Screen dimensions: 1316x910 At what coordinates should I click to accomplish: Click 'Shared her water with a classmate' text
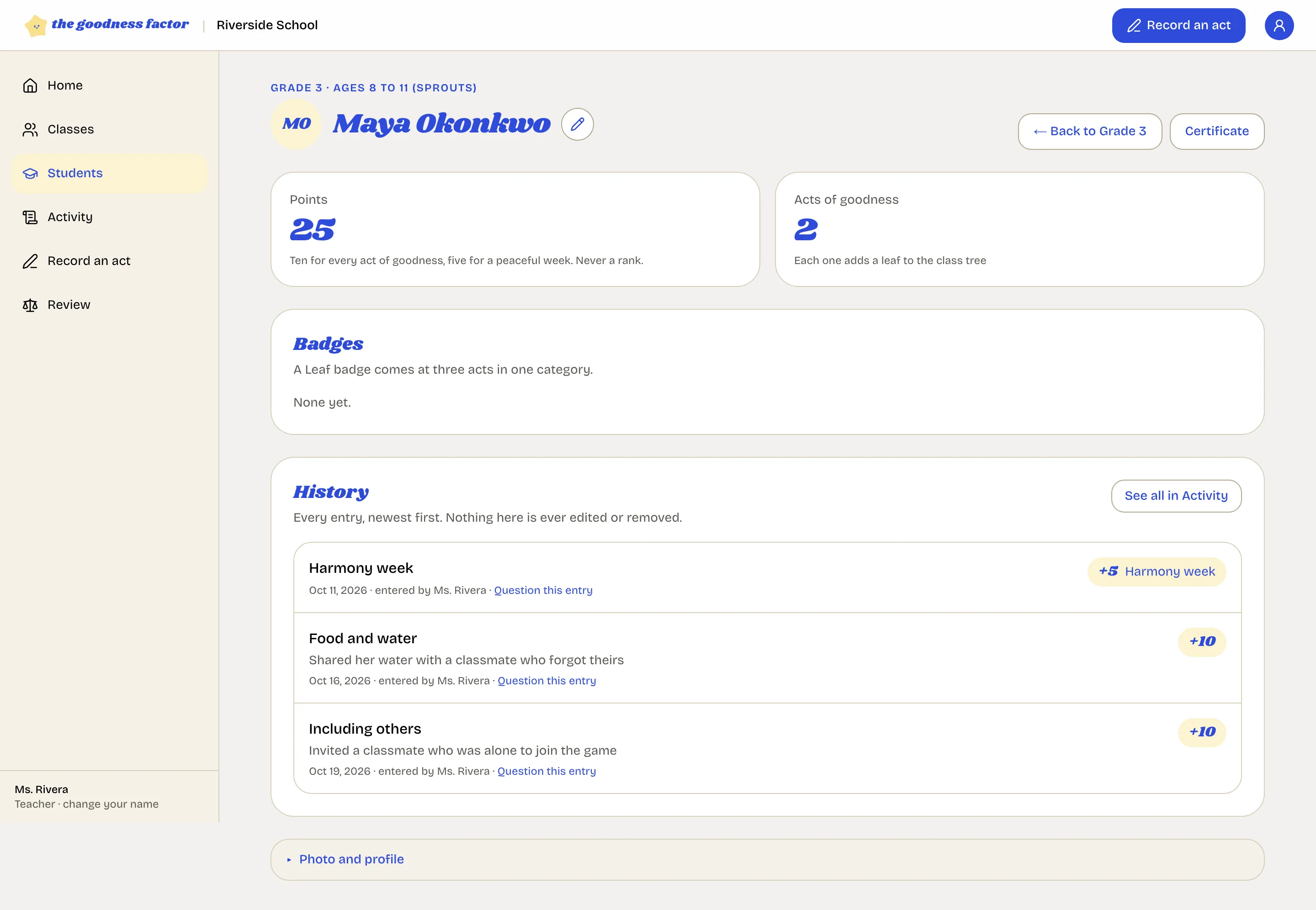tap(466, 660)
